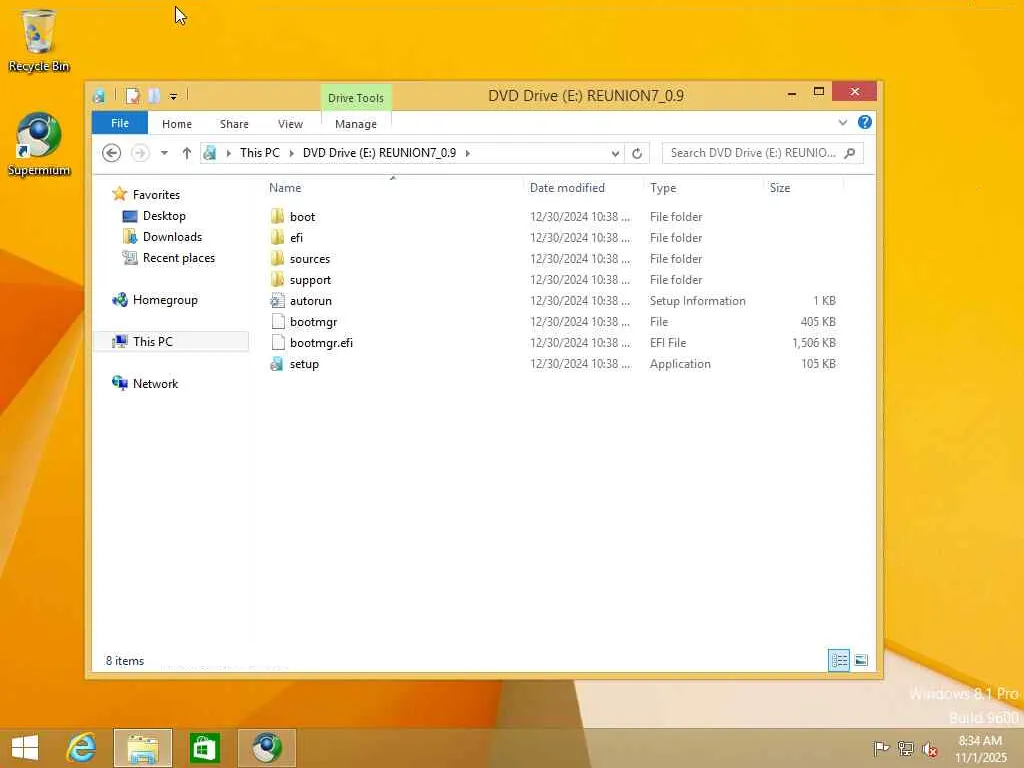Click the Forward navigation arrow
1024x768 pixels.
[x=140, y=153]
